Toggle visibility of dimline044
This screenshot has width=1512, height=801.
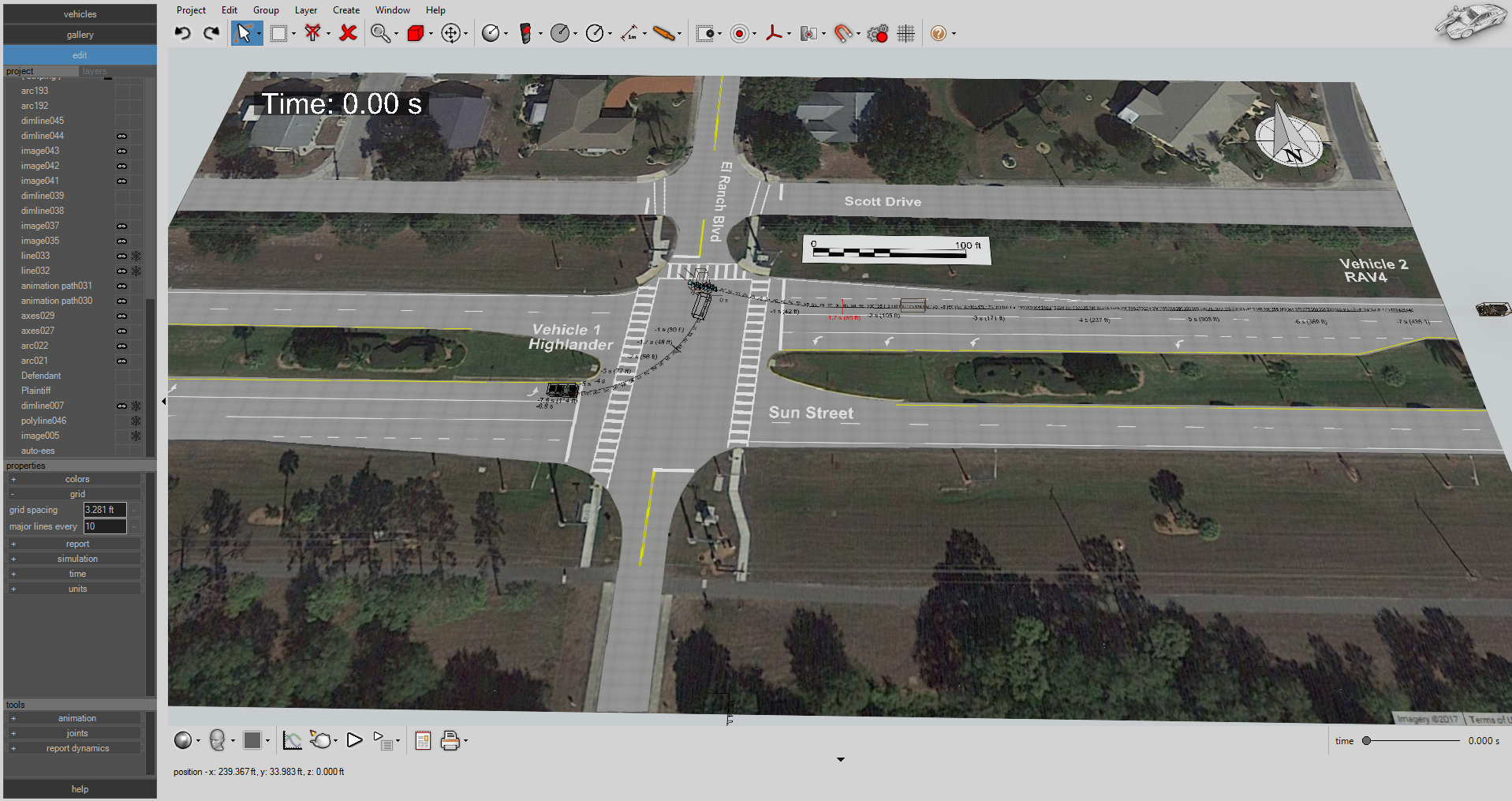tap(121, 136)
